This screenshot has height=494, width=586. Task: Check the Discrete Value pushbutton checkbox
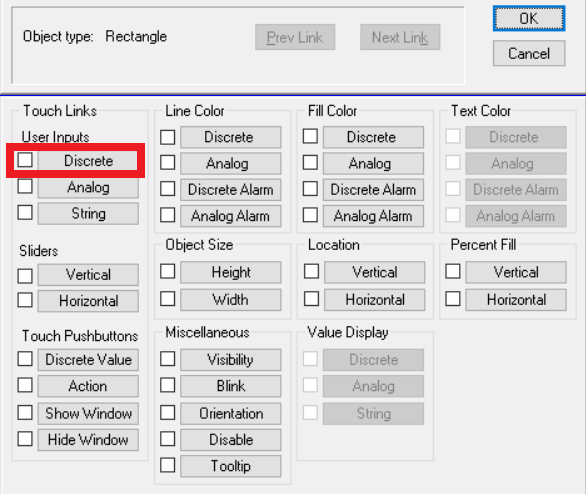click(x=25, y=359)
